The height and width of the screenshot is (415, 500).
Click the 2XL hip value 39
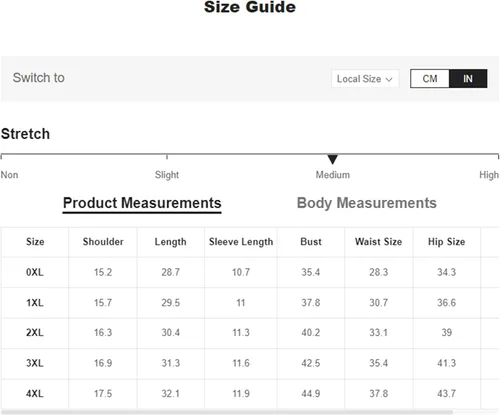446,333
